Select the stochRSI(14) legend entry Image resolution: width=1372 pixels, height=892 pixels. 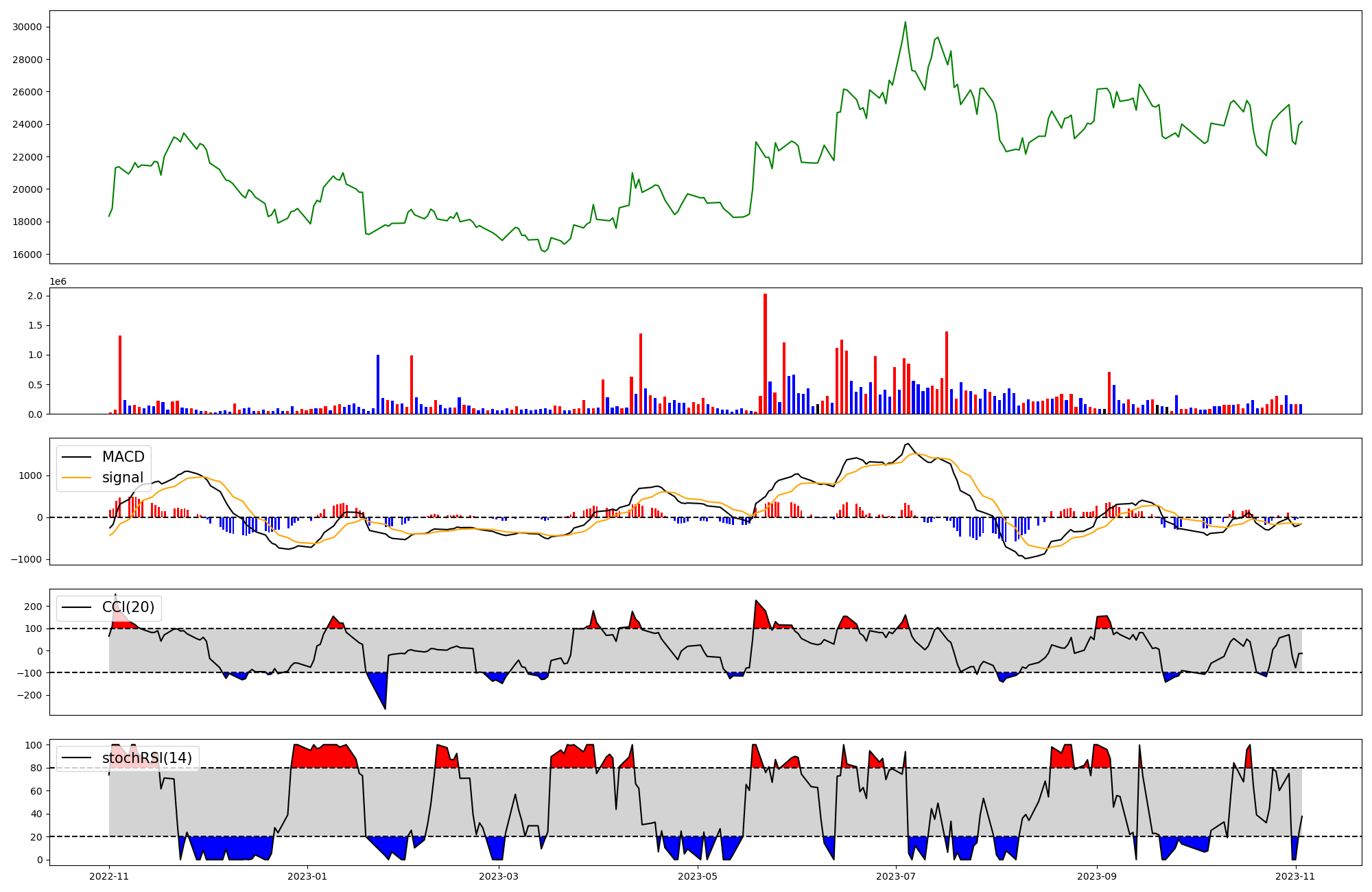pyautogui.click(x=147, y=758)
